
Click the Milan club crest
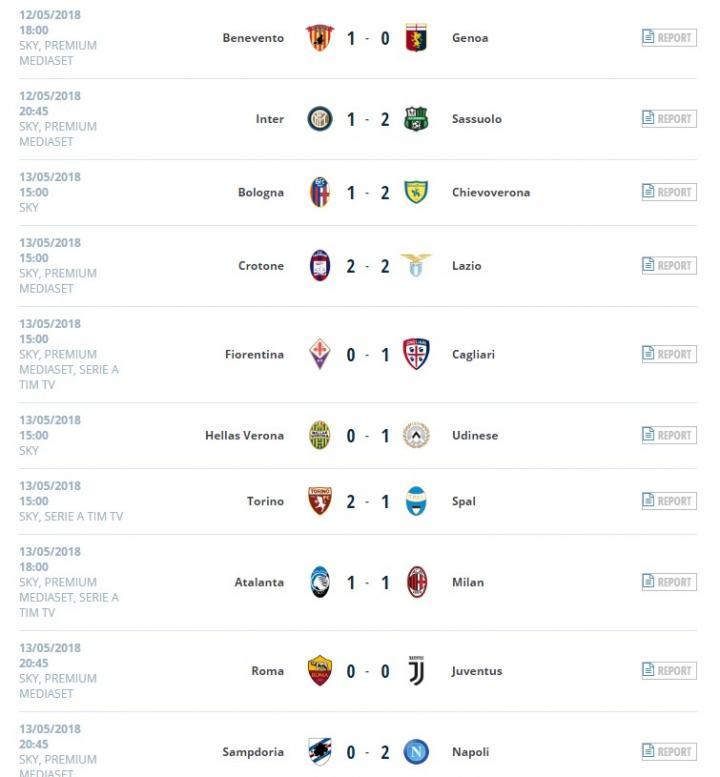click(x=416, y=582)
